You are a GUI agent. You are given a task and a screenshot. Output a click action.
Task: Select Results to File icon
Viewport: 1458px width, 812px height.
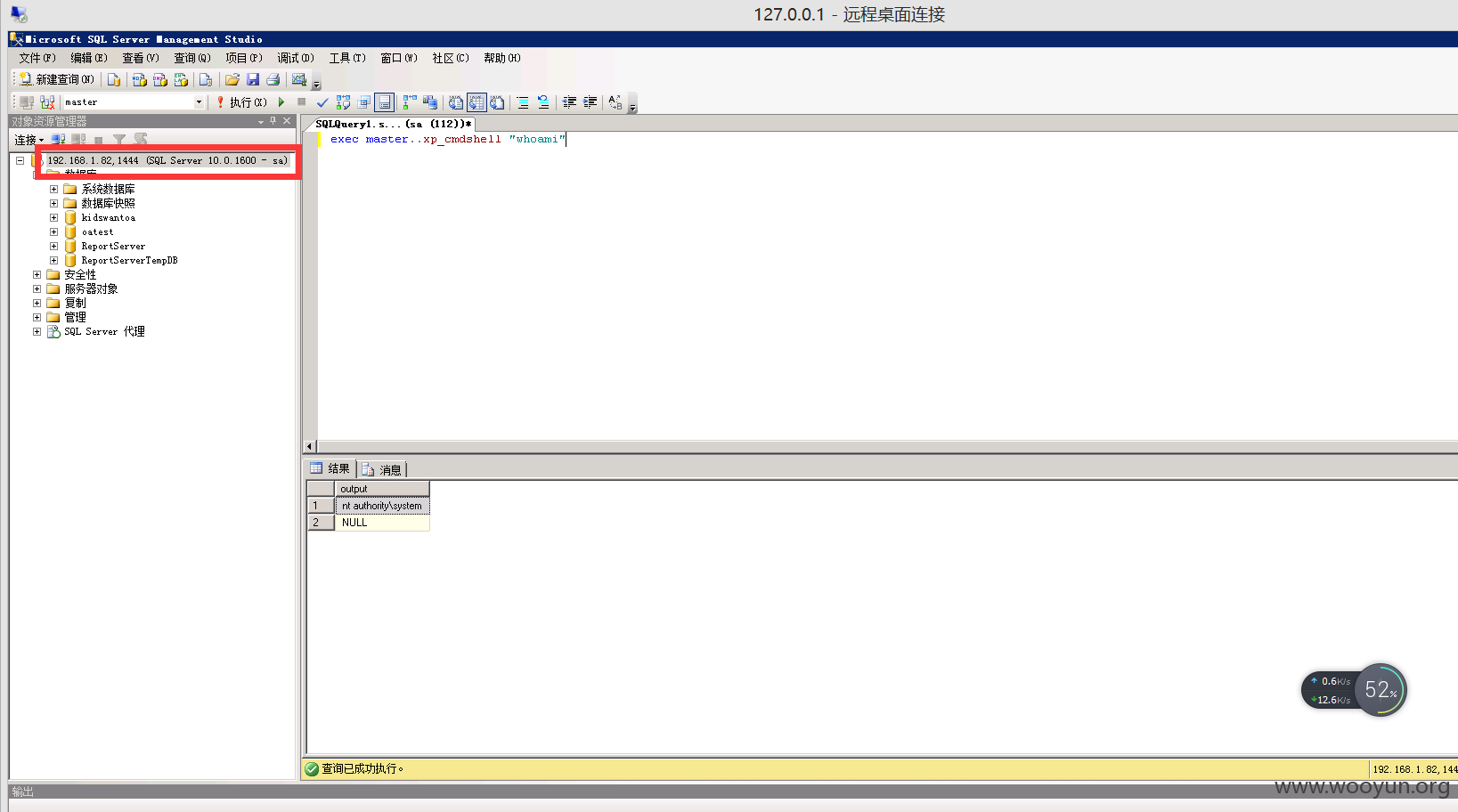(497, 102)
